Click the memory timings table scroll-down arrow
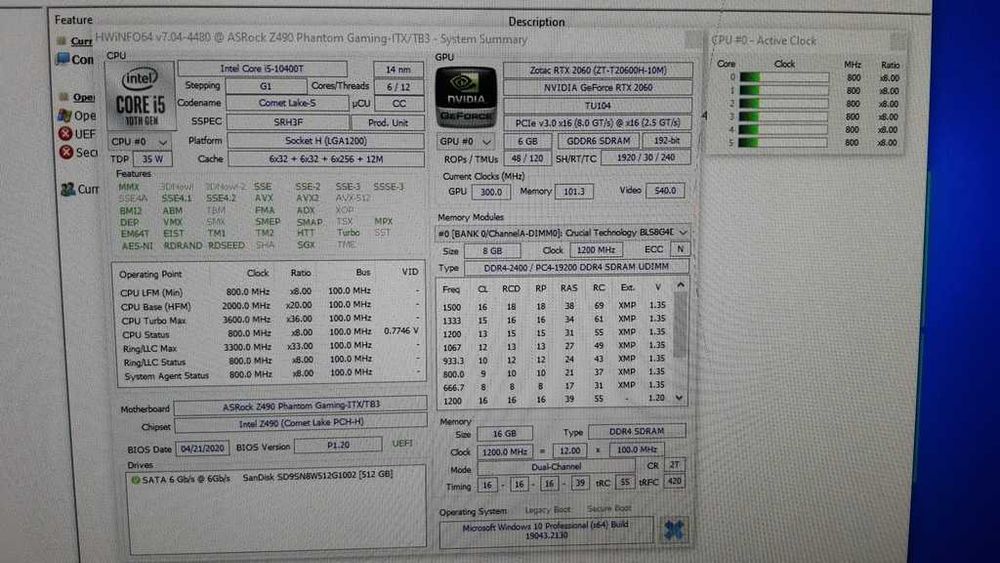Viewport: 1000px width, 563px height. [x=679, y=397]
